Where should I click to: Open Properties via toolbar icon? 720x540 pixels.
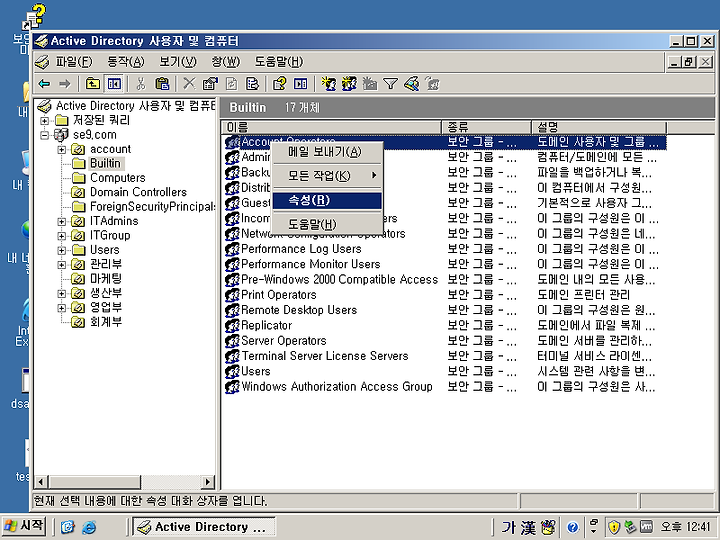pos(210,84)
